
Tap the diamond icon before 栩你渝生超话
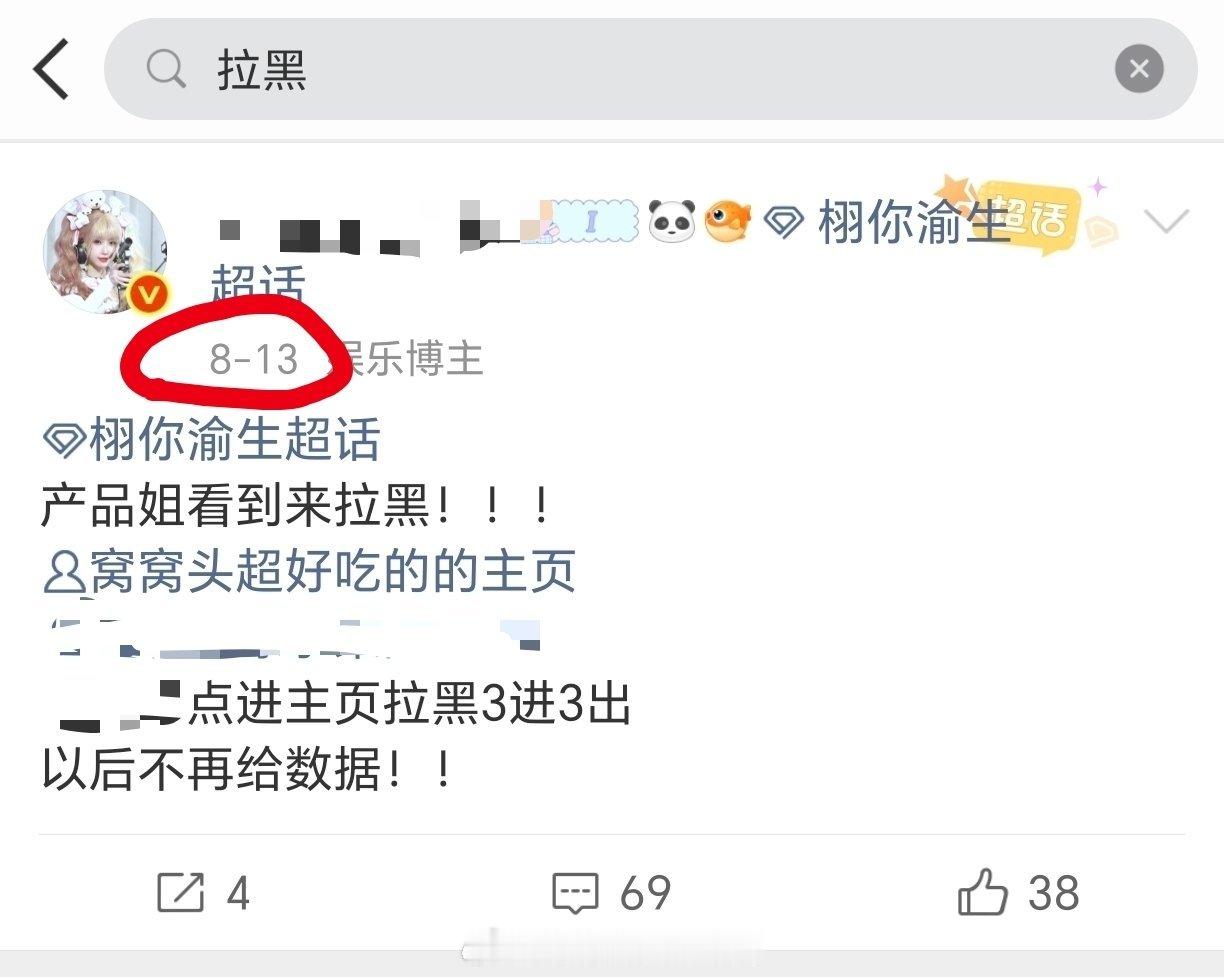click(x=65, y=440)
